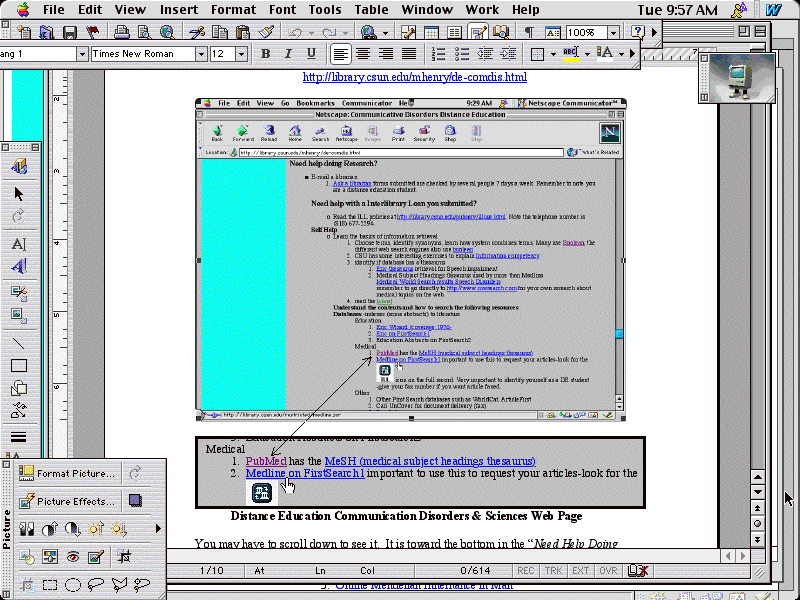The height and width of the screenshot is (600, 800).
Task: Open the highlight color dropdown arrow
Action: 587,54
